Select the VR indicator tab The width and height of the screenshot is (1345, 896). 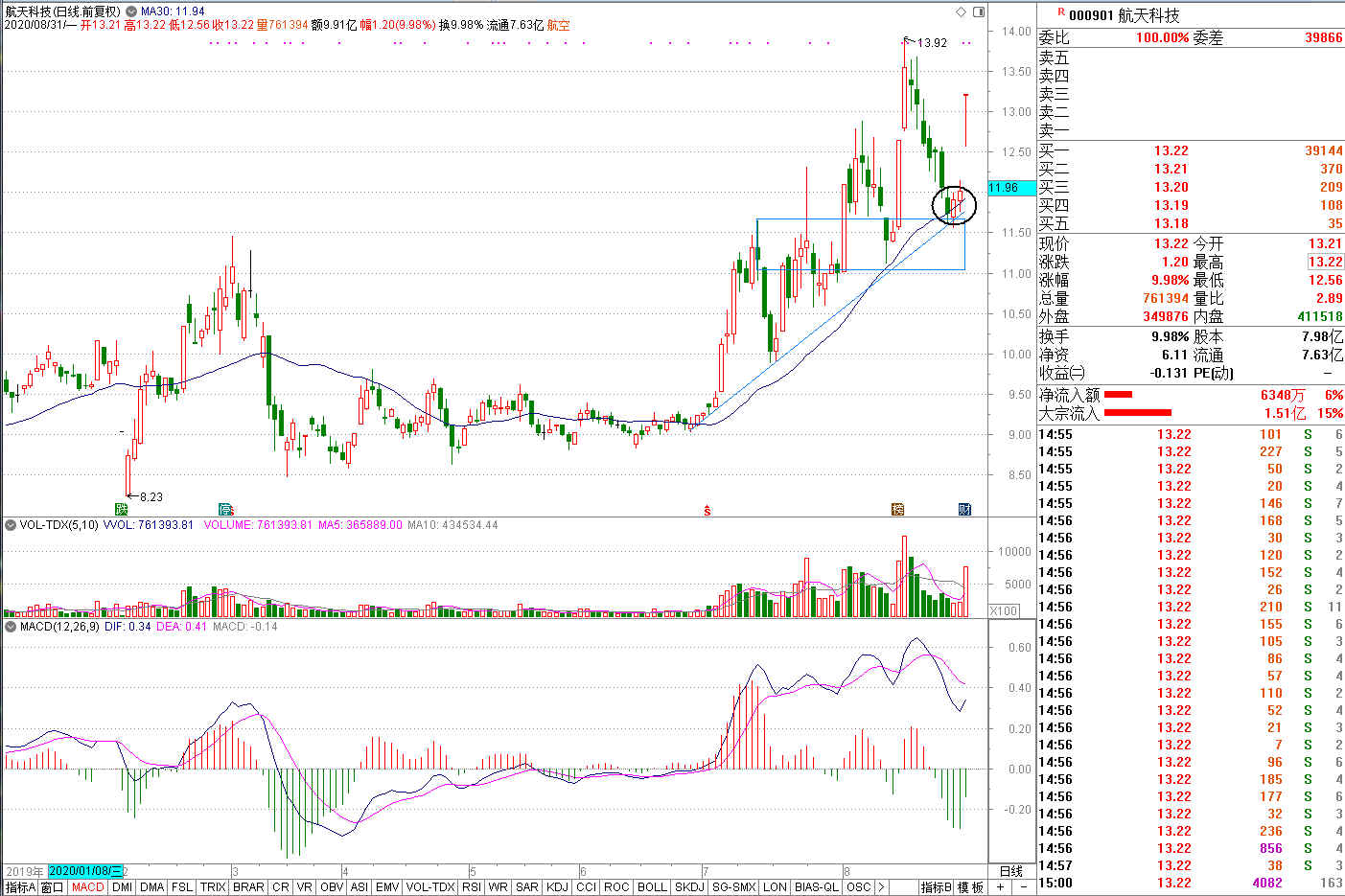[x=304, y=887]
